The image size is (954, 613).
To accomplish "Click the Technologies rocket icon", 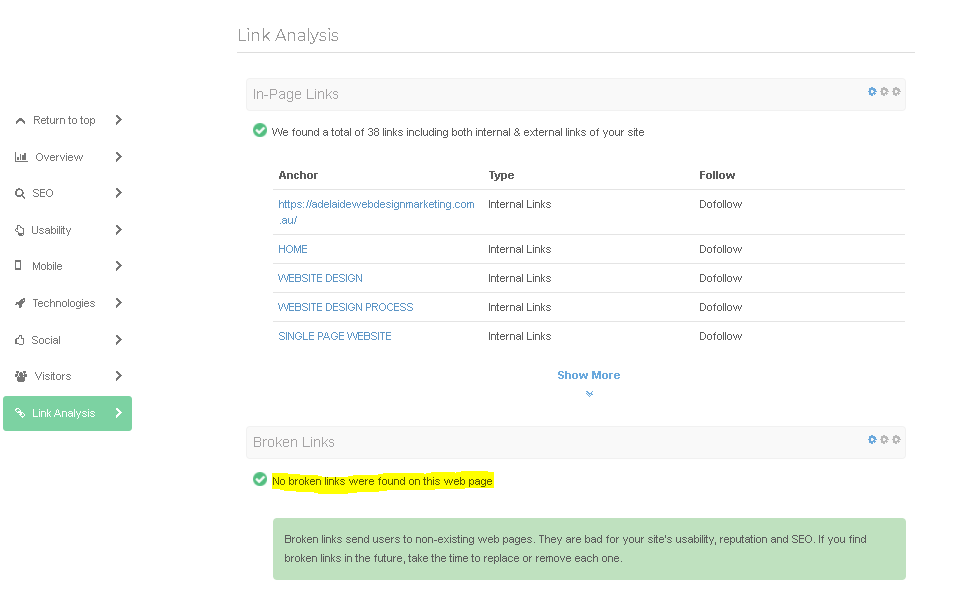I will pos(21,303).
